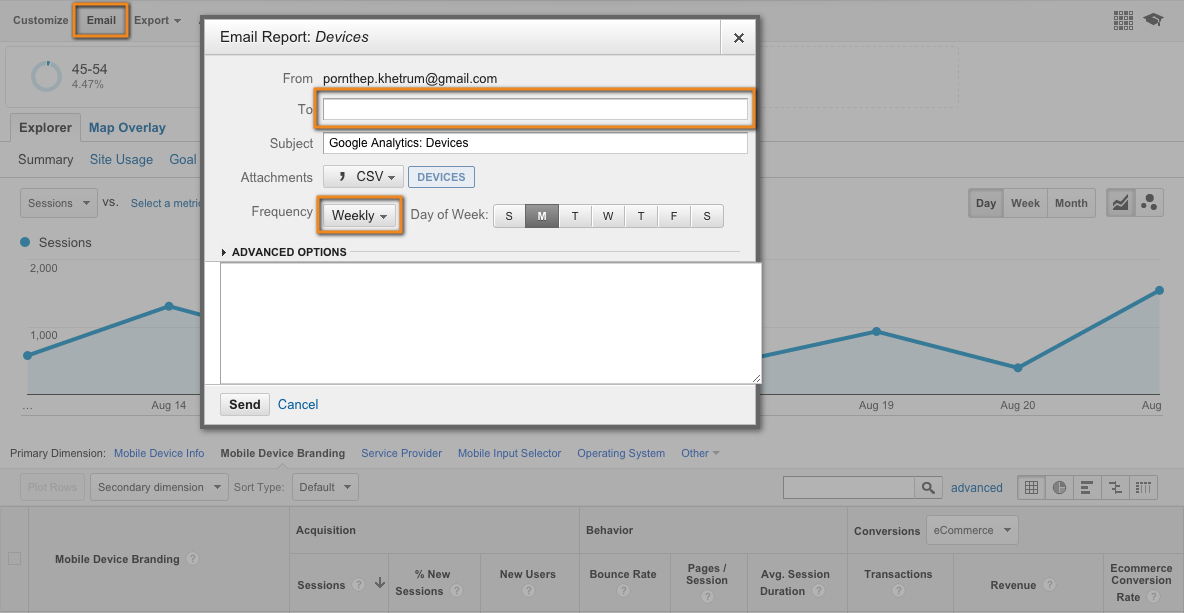
Task: Choose the data table view icon
Action: (1031, 488)
